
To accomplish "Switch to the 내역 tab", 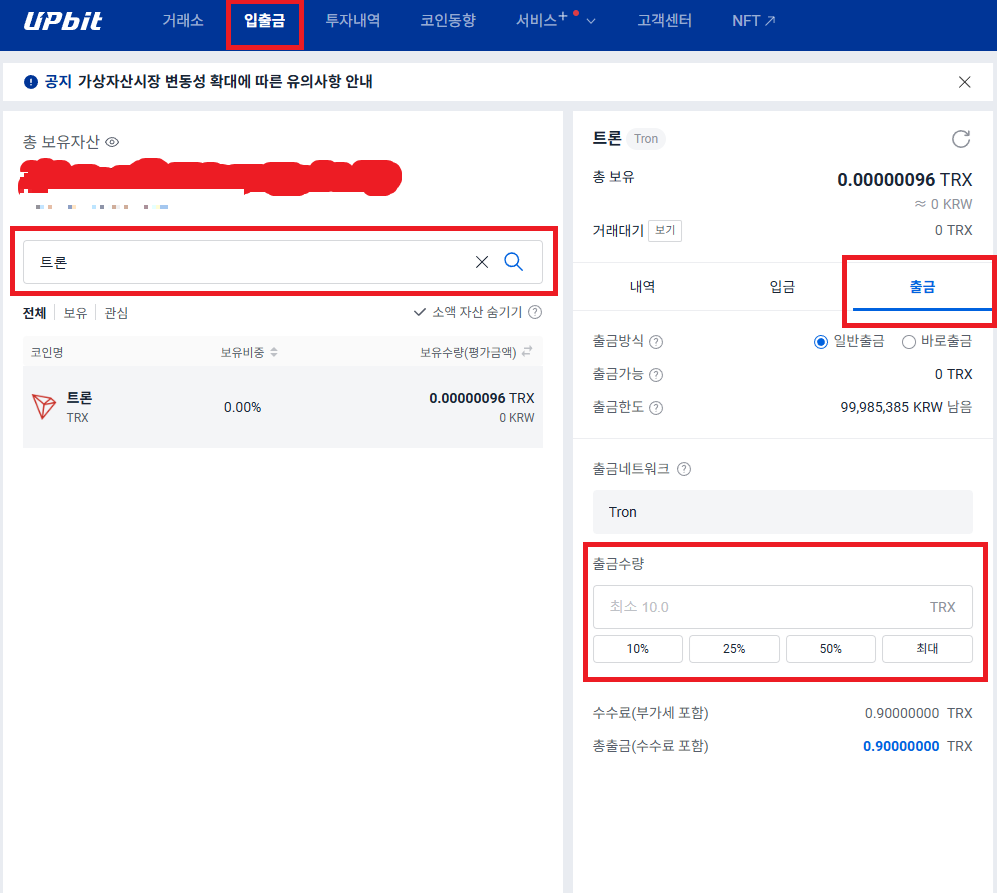I will click(x=642, y=287).
